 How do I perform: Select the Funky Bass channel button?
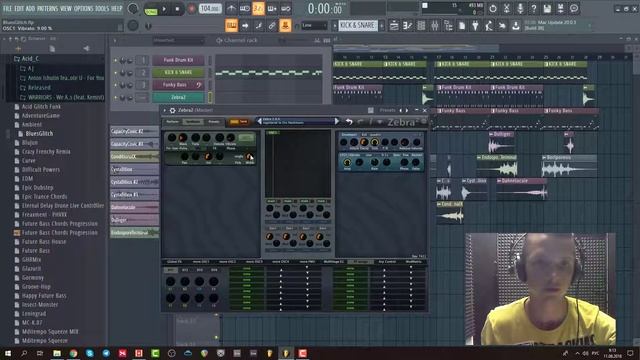tap(178, 85)
